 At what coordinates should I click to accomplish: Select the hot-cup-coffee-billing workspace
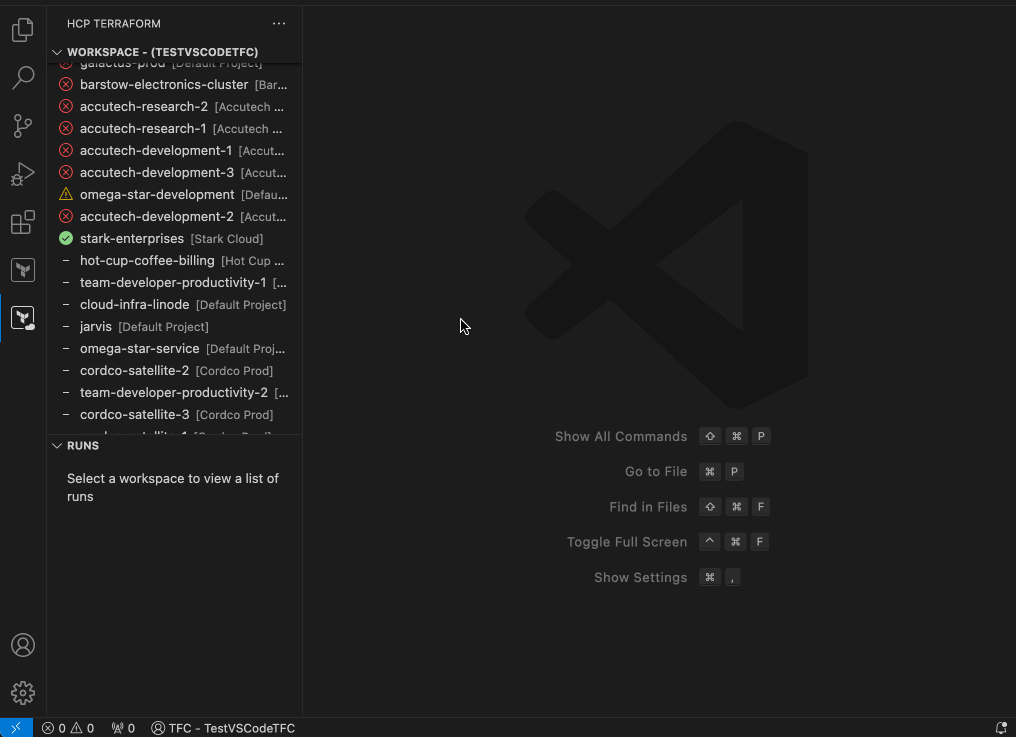174,261
